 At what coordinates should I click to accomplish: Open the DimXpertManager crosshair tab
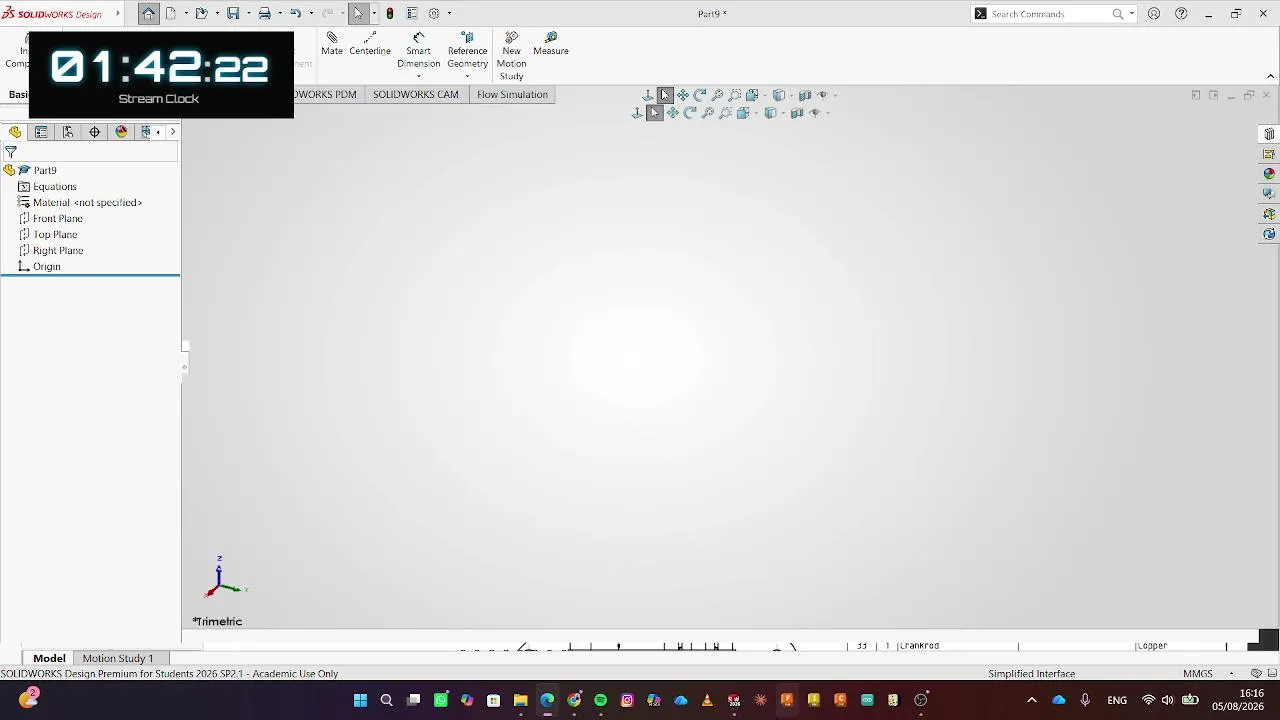95,132
